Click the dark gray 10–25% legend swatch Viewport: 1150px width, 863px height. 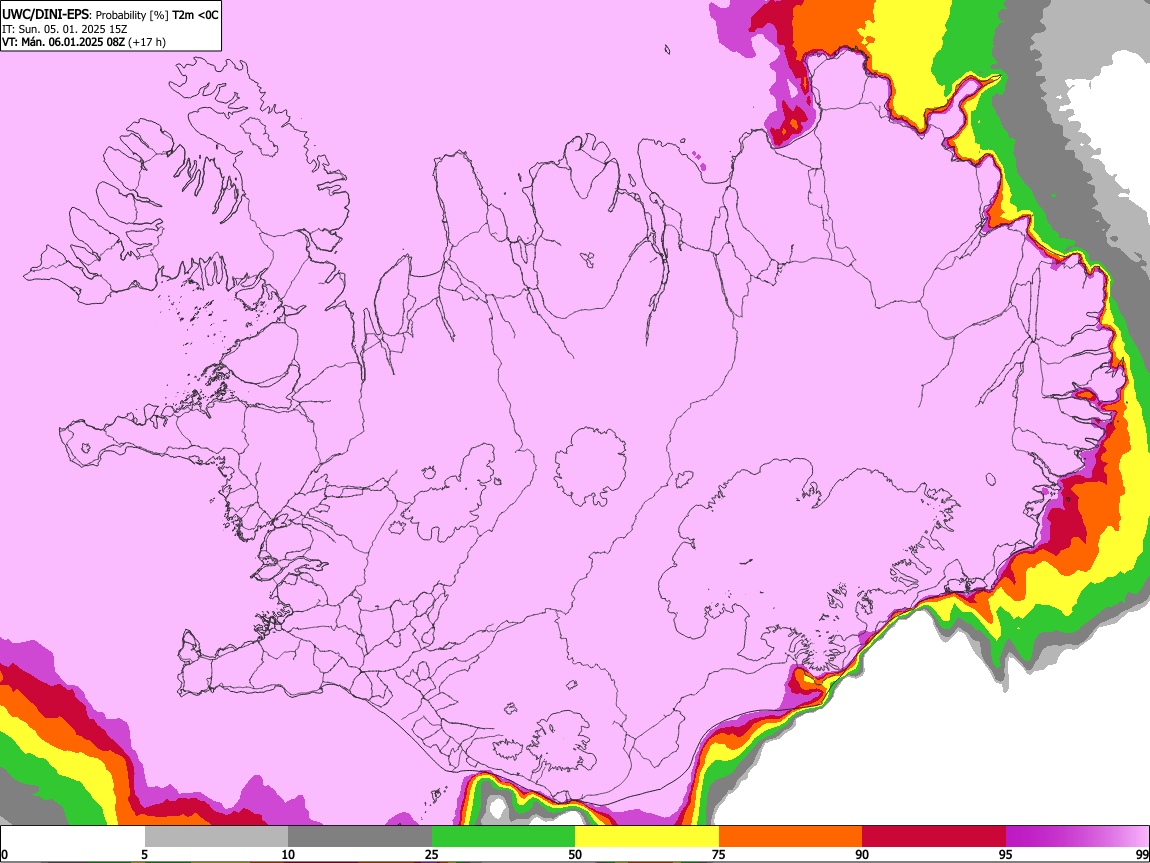pyautogui.click(x=360, y=837)
